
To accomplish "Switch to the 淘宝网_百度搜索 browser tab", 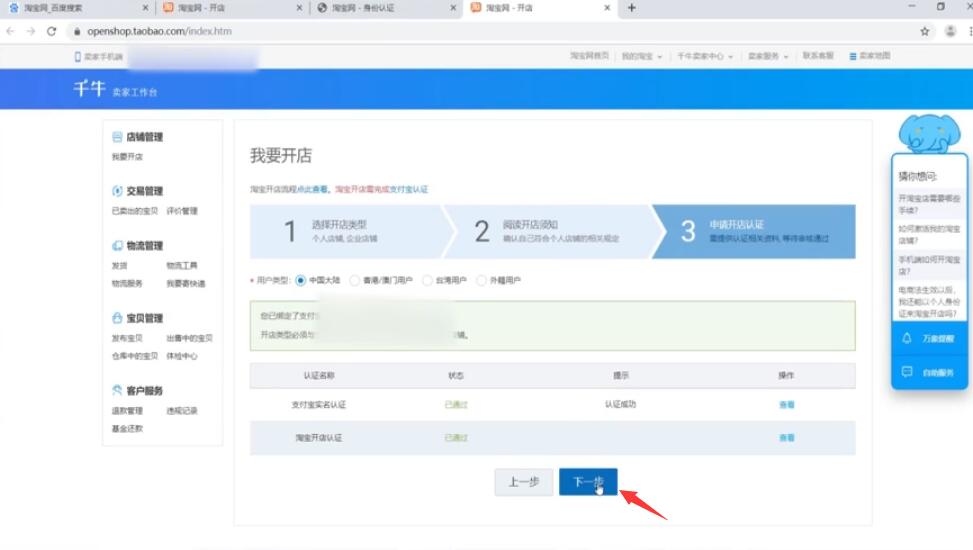I will 70,8.
